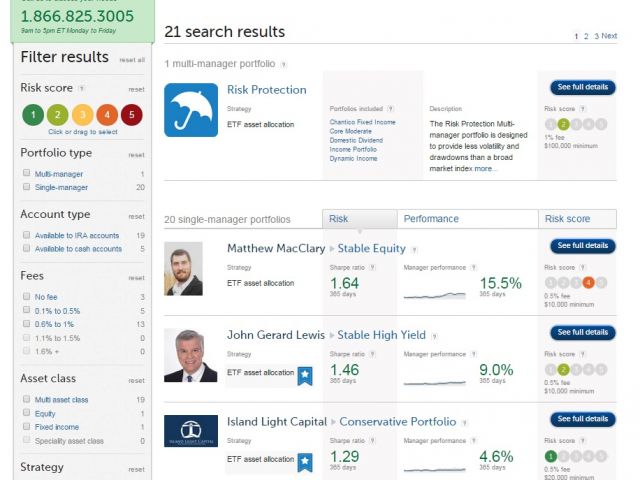Select the red risk score 5 circle
Image resolution: width=640 pixels, height=480 pixels.
[132, 115]
